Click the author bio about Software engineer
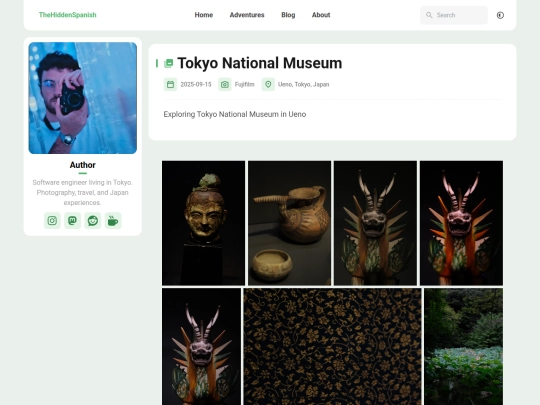540x405 pixels. 83,192
